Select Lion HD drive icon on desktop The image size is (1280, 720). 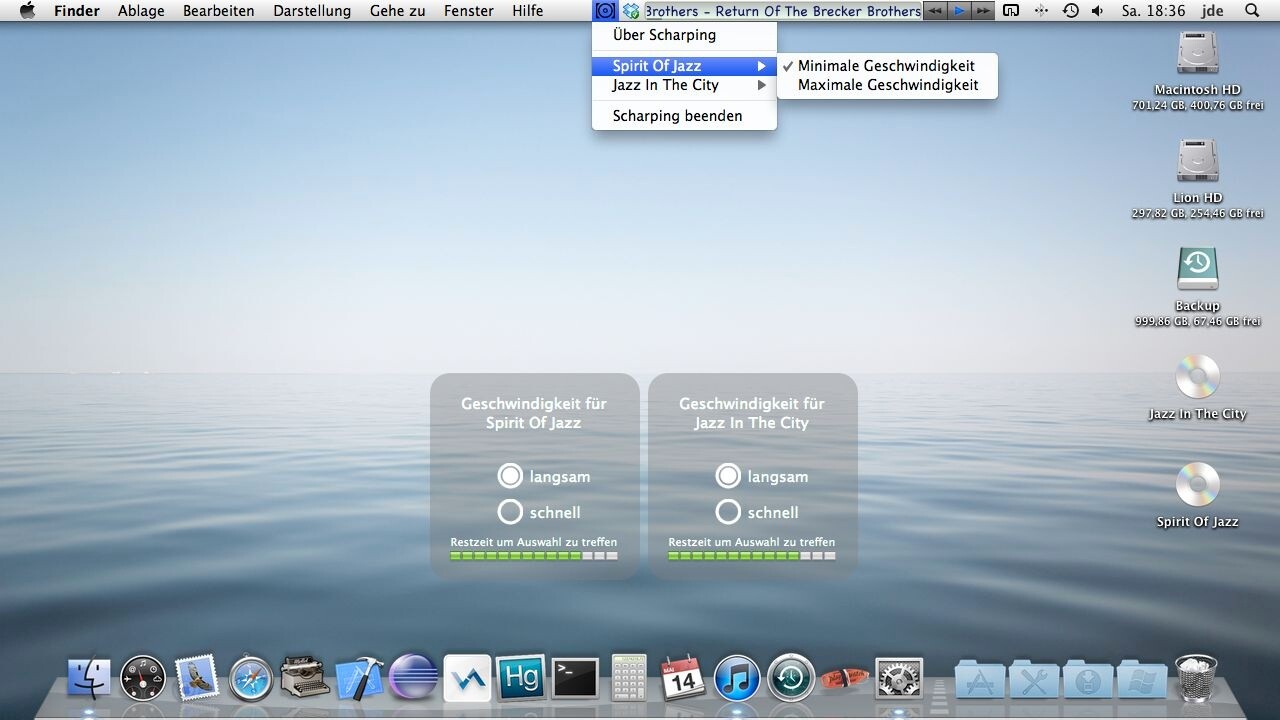pyautogui.click(x=1197, y=161)
